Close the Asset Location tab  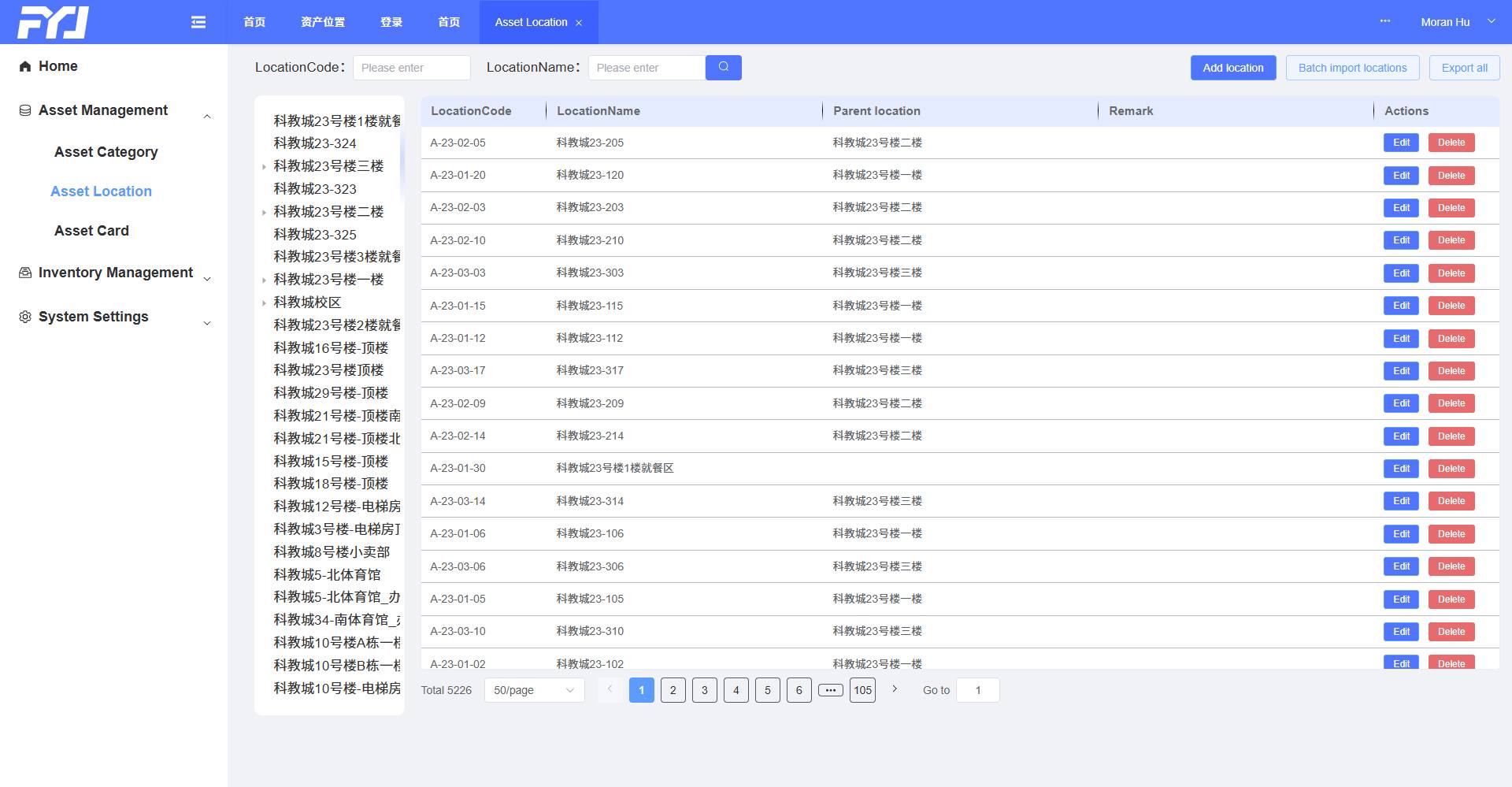pyautogui.click(x=579, y=22)
